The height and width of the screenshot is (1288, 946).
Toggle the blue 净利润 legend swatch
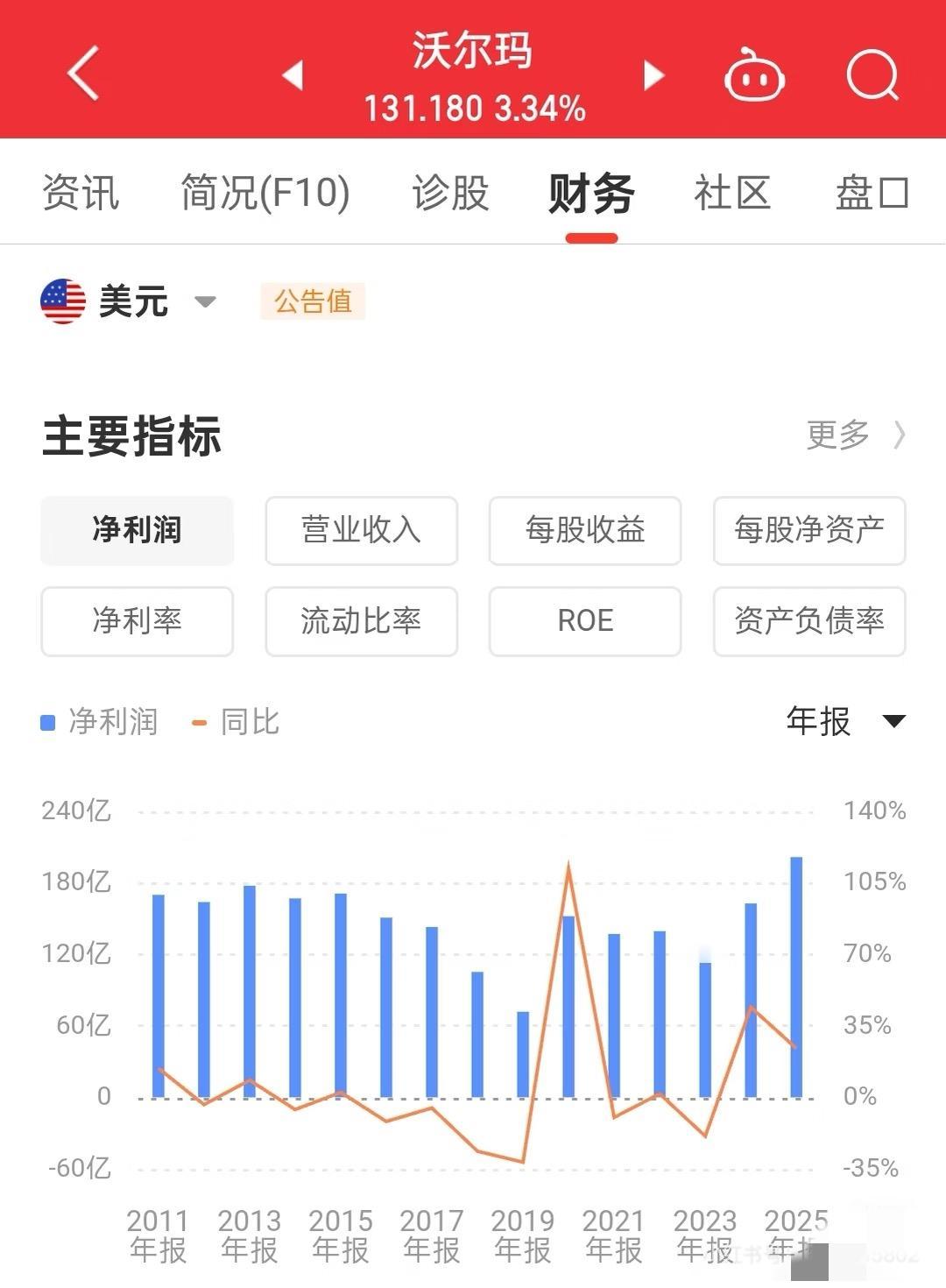tap(48, 723)
